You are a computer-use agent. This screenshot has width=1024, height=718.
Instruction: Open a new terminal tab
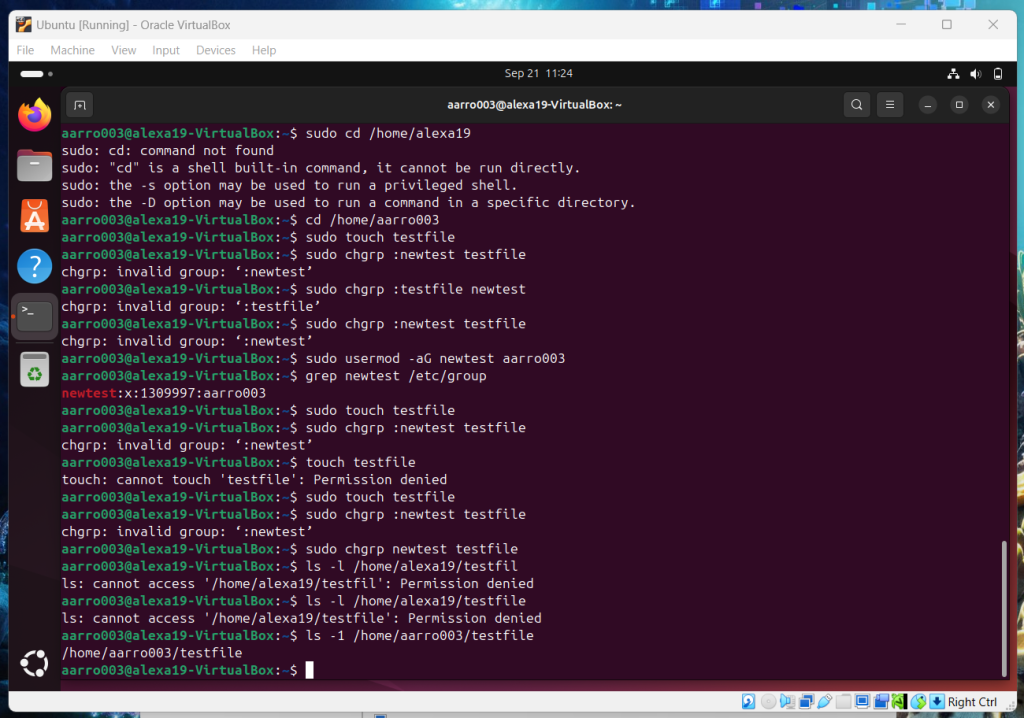coord(81,104)
